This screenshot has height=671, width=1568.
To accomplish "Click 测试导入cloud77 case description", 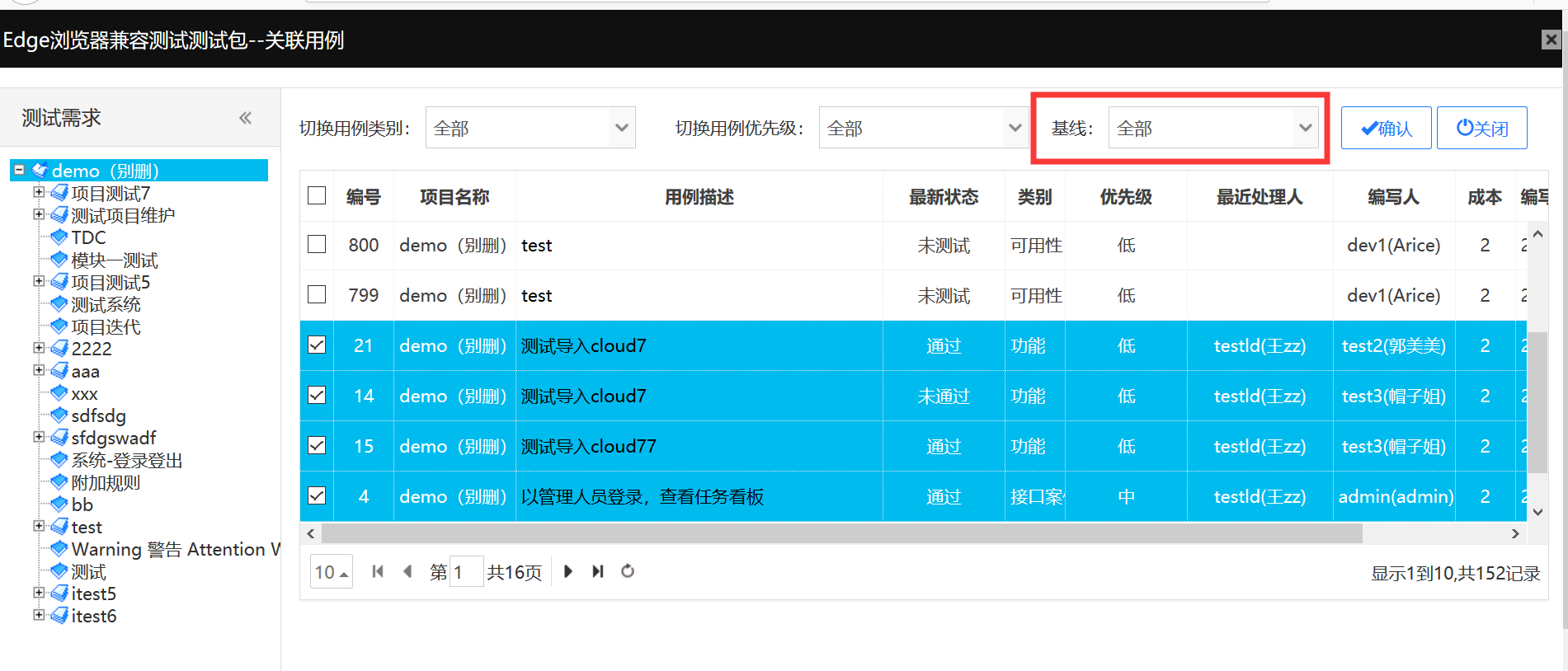I will pos(588,446).
